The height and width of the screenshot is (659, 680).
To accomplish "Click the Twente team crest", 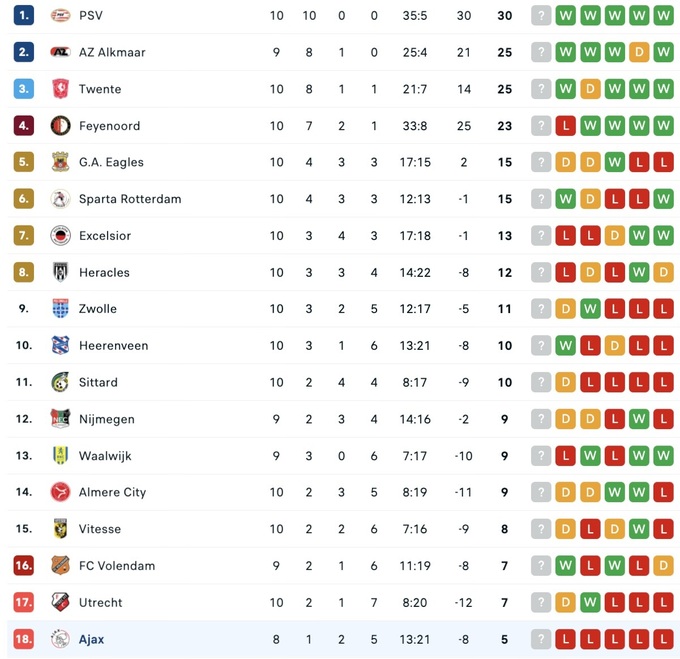I will coord(60,89).
